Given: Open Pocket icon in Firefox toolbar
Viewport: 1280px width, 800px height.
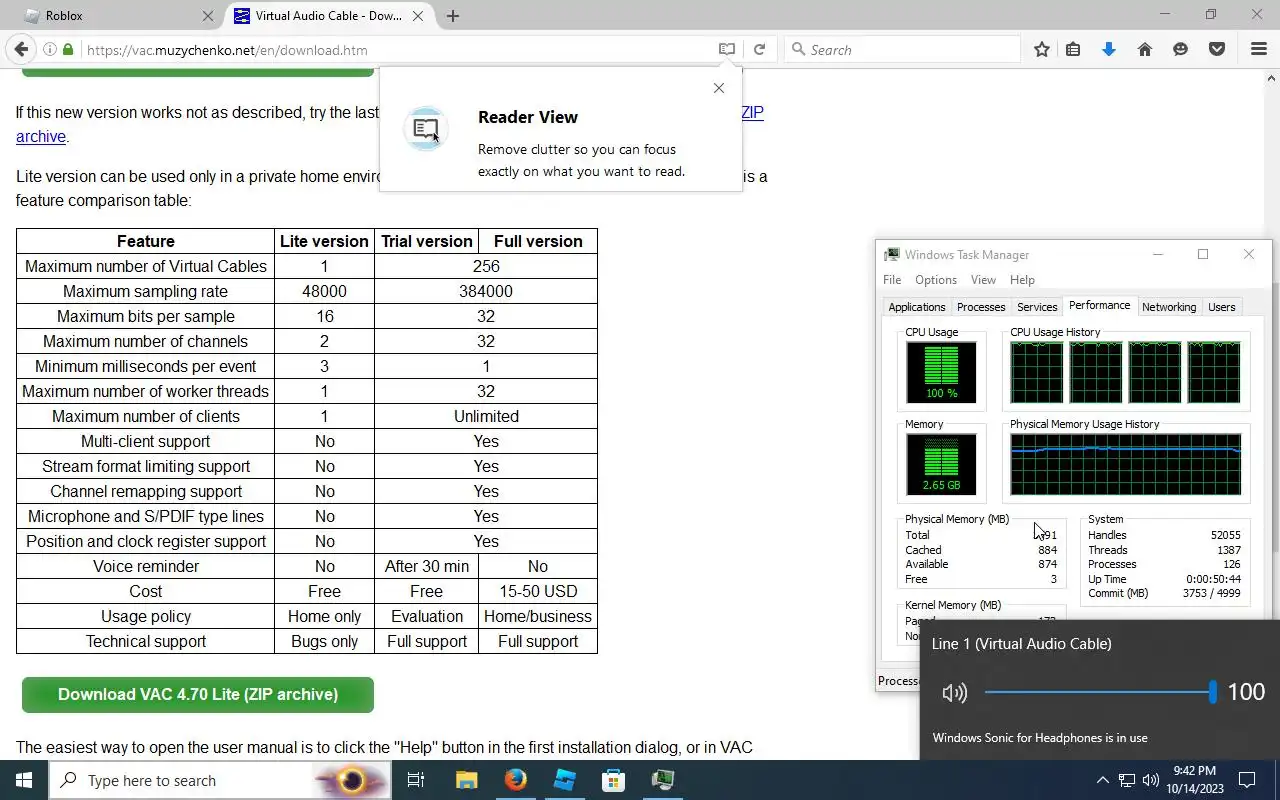Looking at the screenshot, I should (1217, 49).
